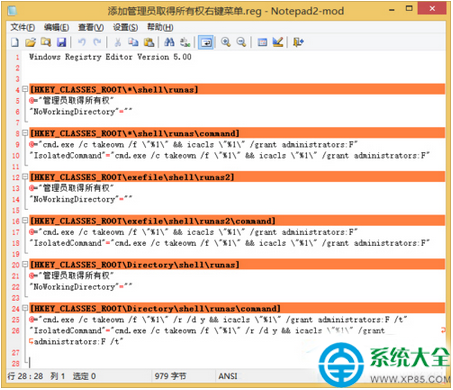
Task: Click the Browse file icon
Action: [x=46, y=42]
